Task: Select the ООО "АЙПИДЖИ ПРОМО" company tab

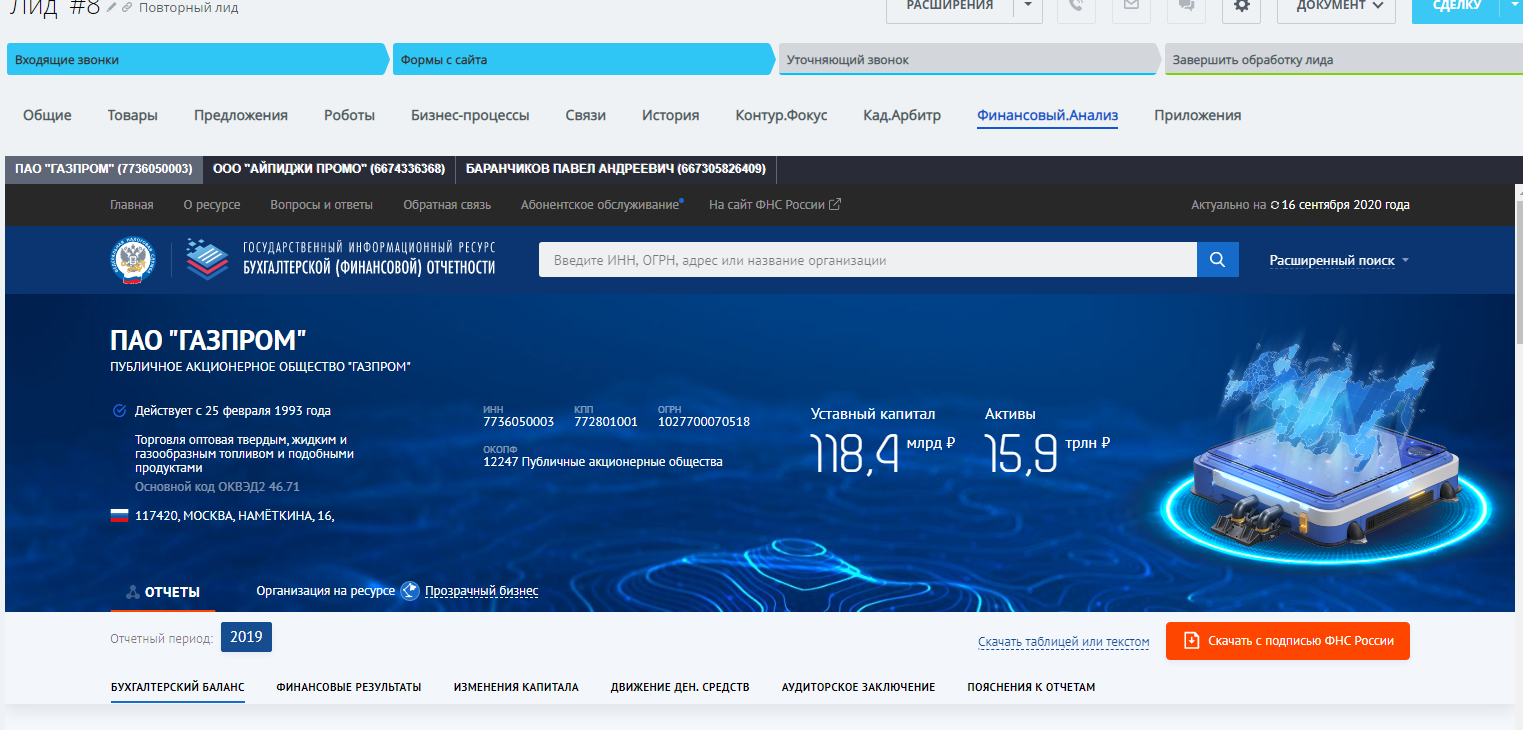Action: click(329, 169)
